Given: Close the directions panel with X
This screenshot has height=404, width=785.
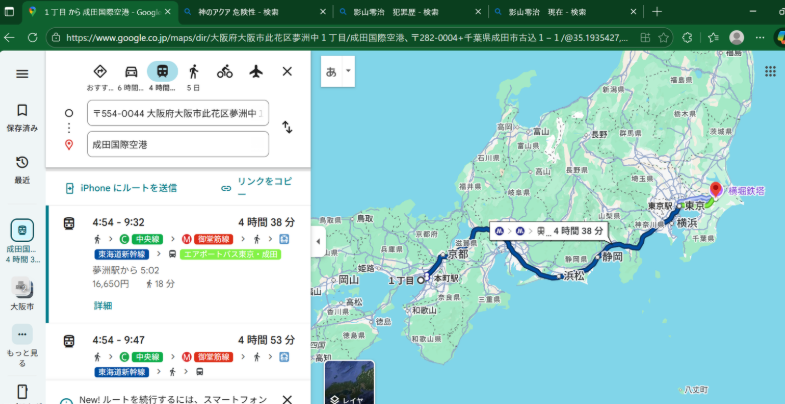Looking at the screenshot, I should [x=287, y=71].
